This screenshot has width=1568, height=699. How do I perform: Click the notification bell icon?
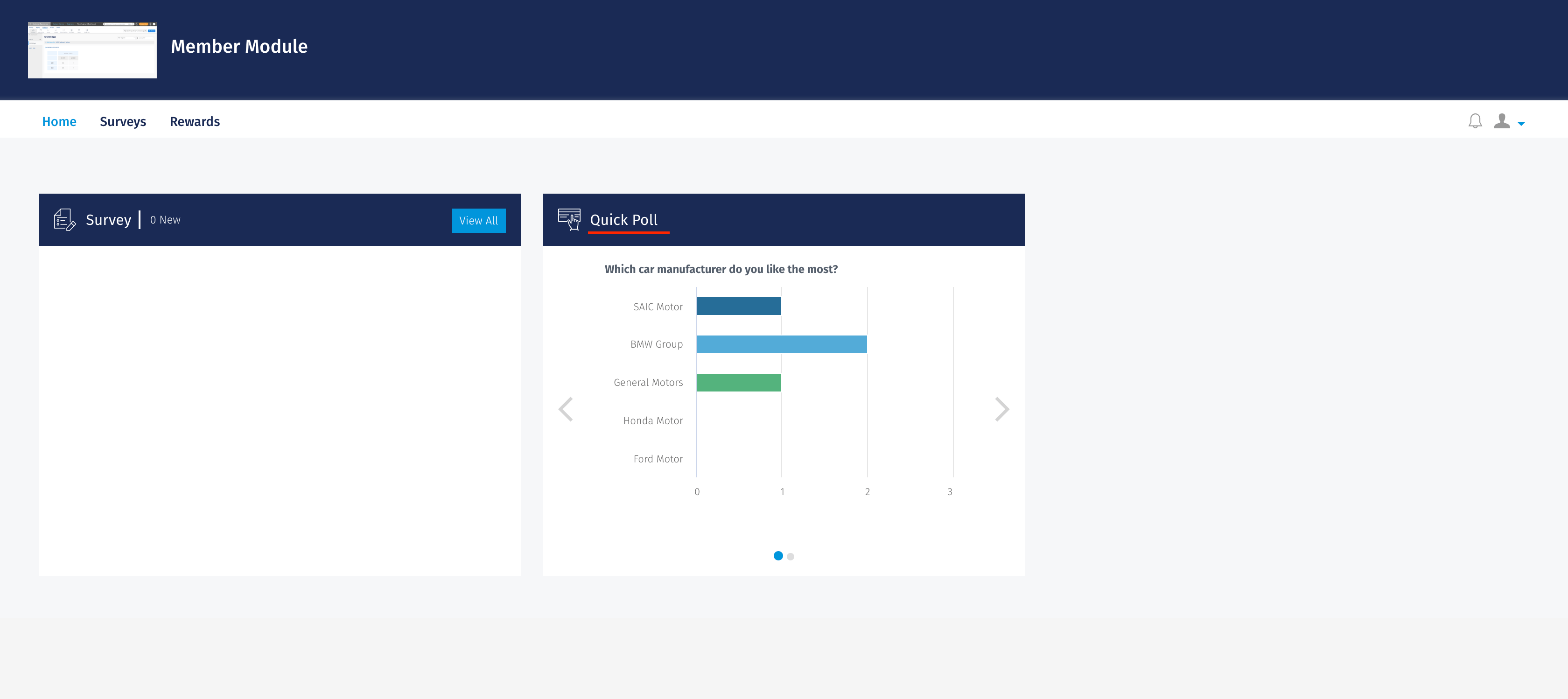tap(1475, 120)
